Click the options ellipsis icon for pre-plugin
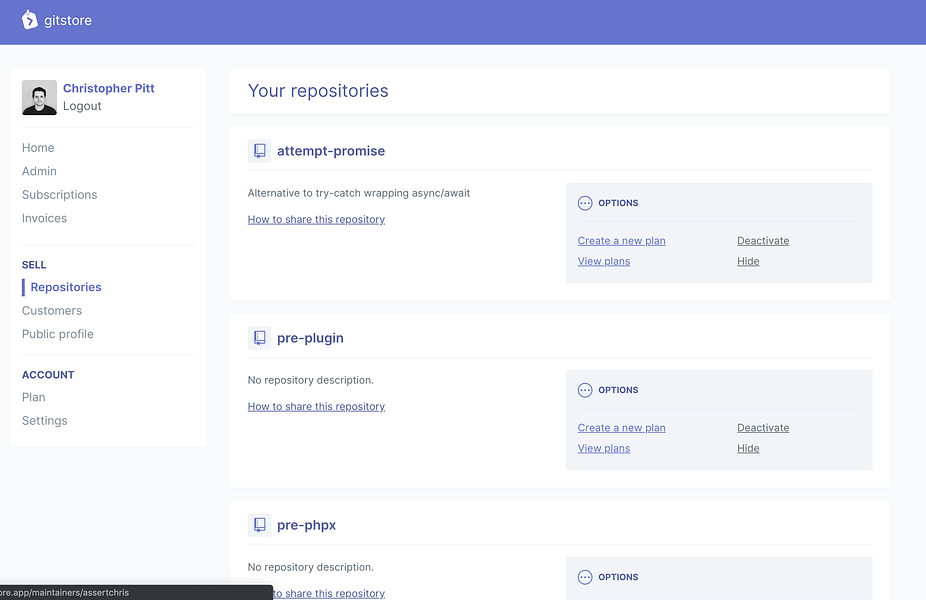Viewport: 926px width, 600px height. pyautogui.click(x=585, y=390)
